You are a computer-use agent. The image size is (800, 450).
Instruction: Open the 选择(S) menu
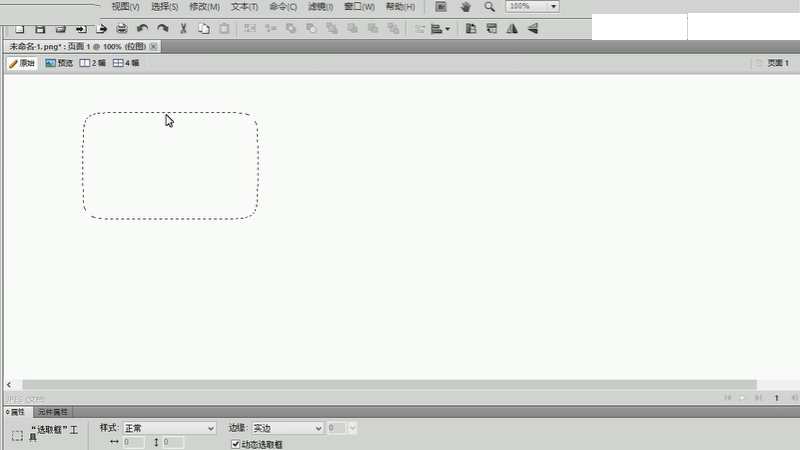pos(164,7)
